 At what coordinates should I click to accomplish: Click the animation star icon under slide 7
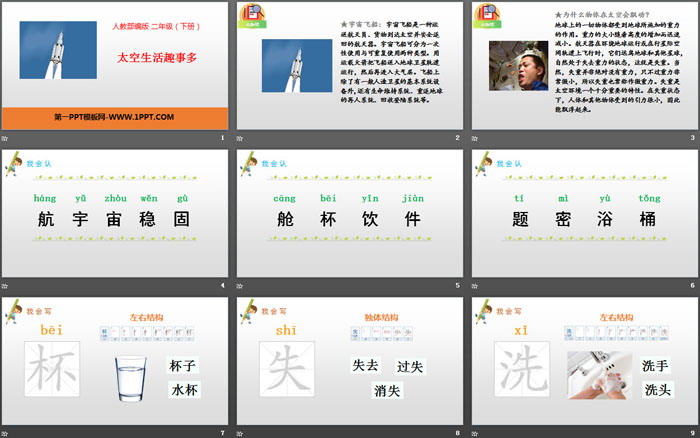tap(5, 433)
